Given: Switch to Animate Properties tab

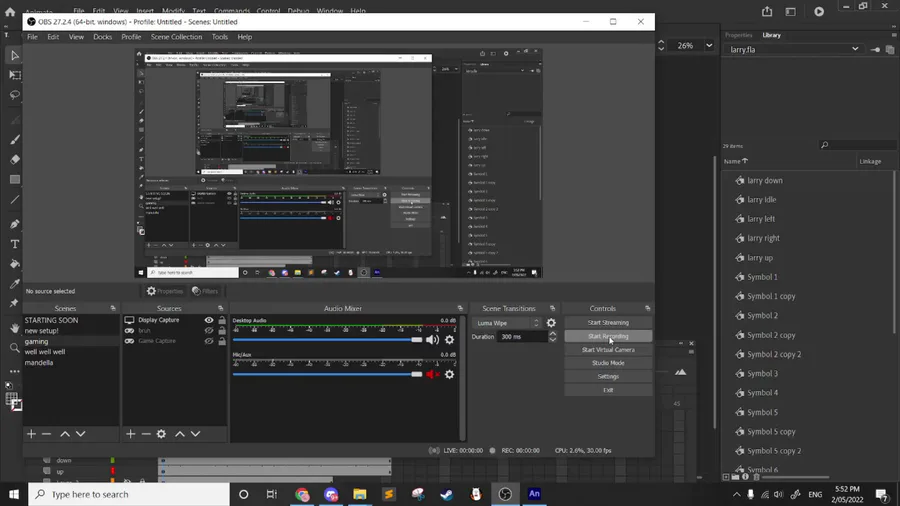Looking at the screenshot, I should [738, 35].
